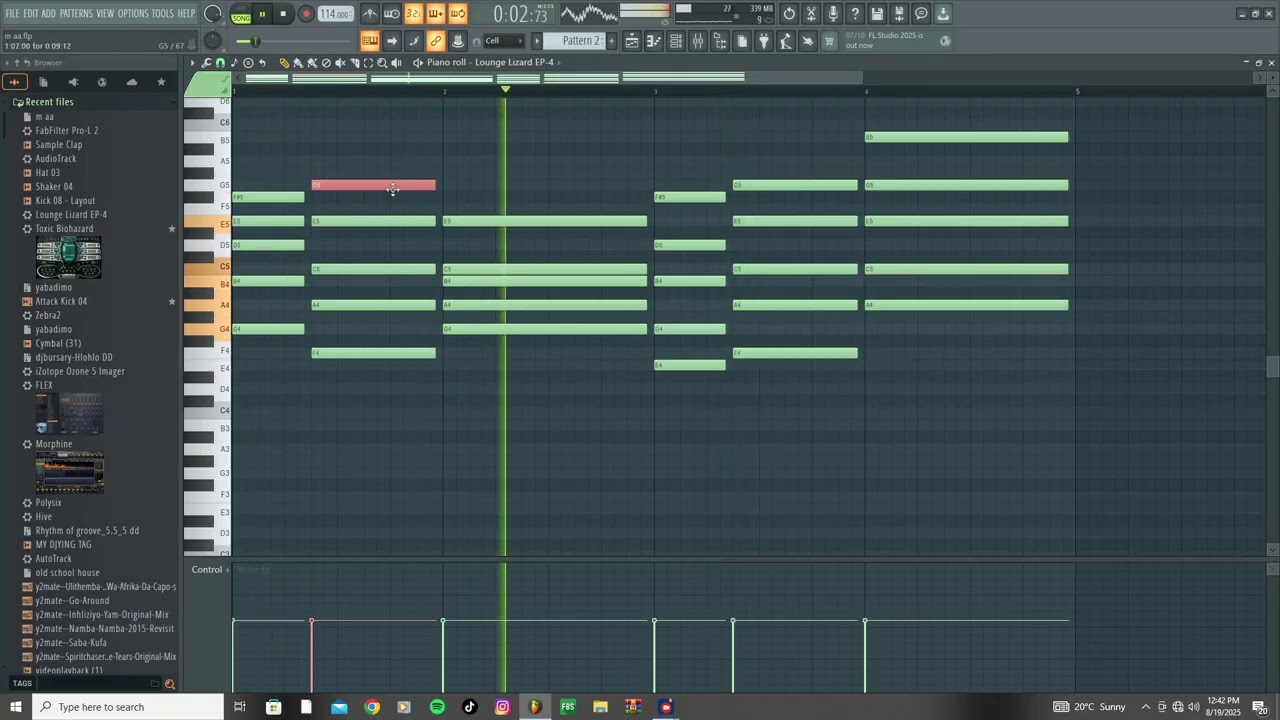Open the help question mark icon
The width and height of the screenshot is (1280, 720).
click(x=855, y=14)
